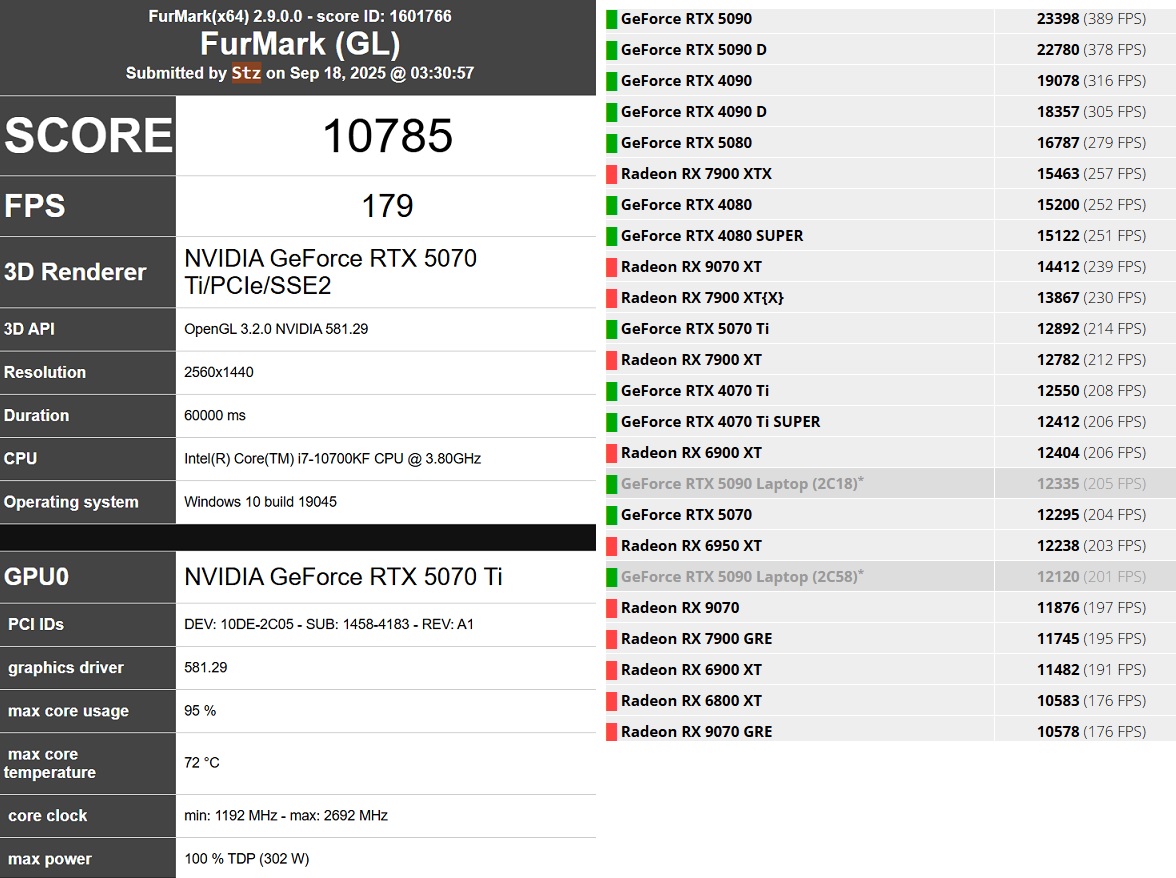Select the Intel Core i7-10700KF CPU text
The height and width of the screenshot is (878, 1176).
pos(332,459)
